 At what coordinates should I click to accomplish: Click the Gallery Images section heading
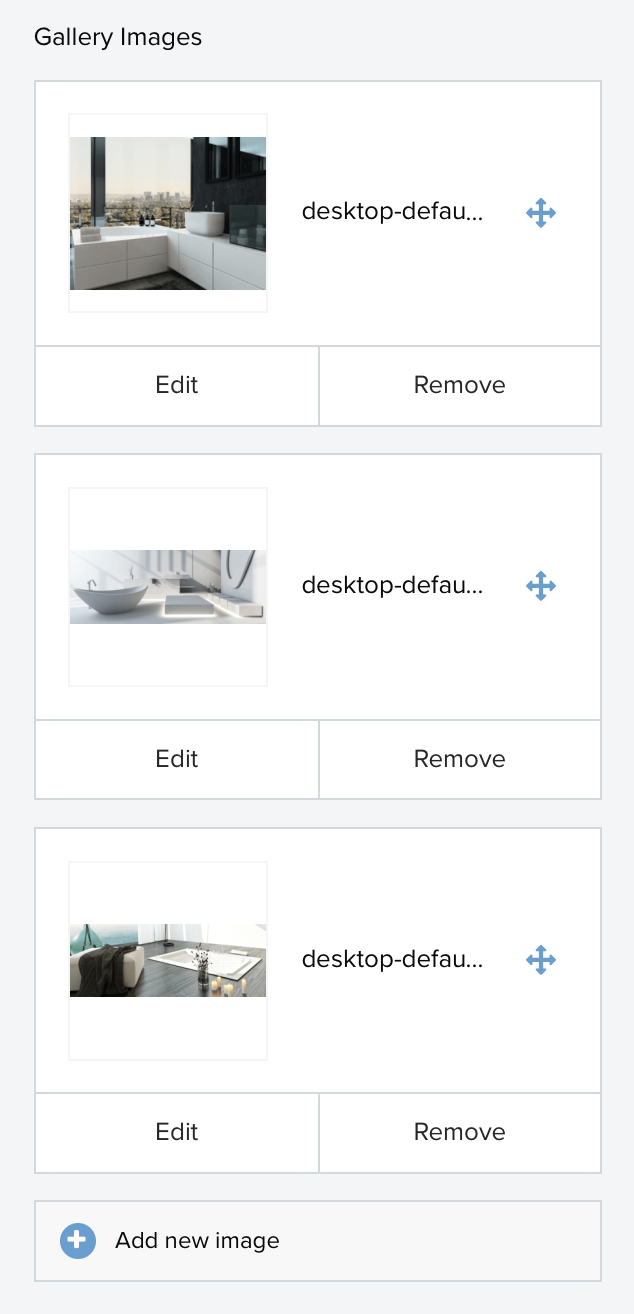pos(118,38)
